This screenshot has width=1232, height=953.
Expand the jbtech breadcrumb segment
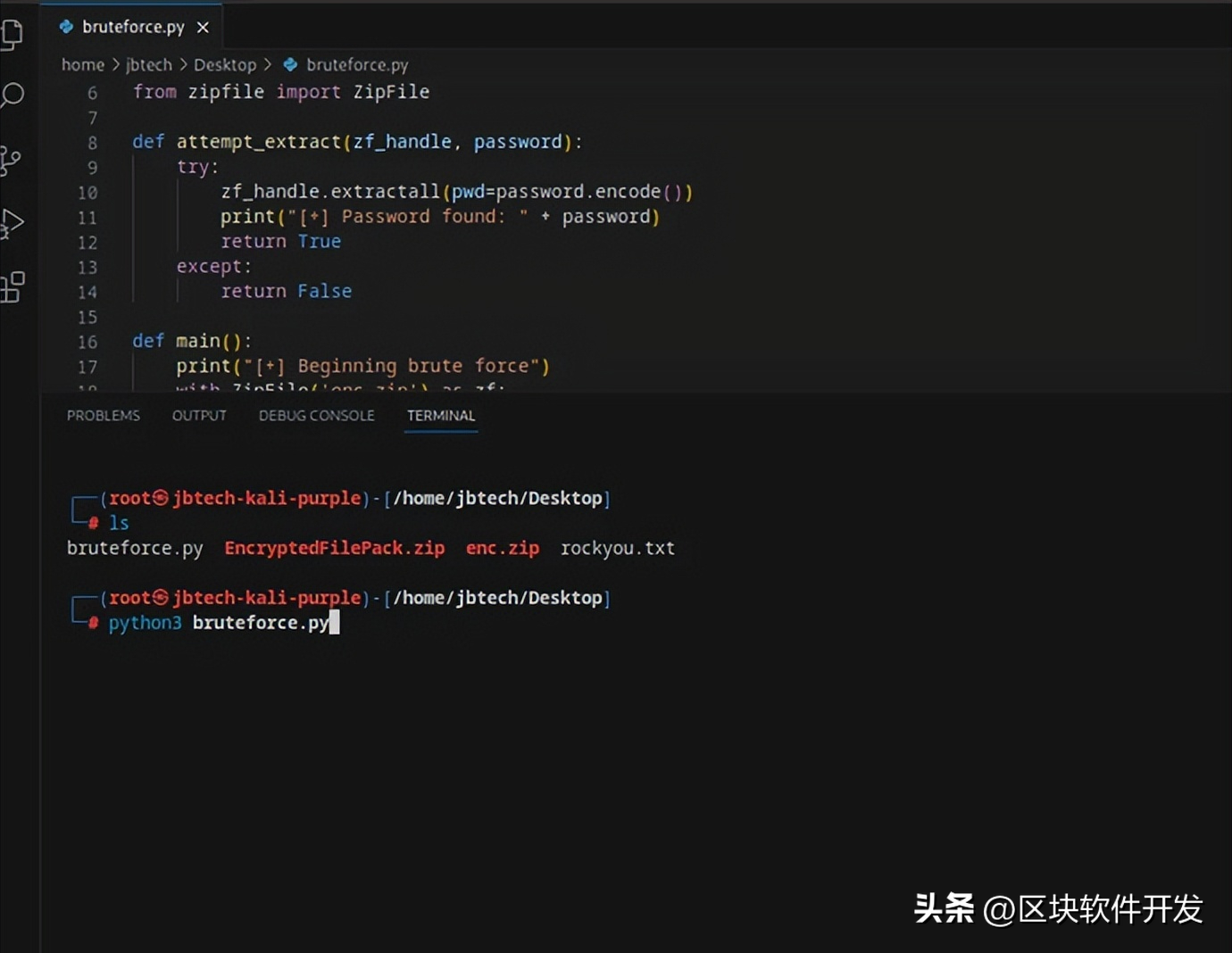148,64
